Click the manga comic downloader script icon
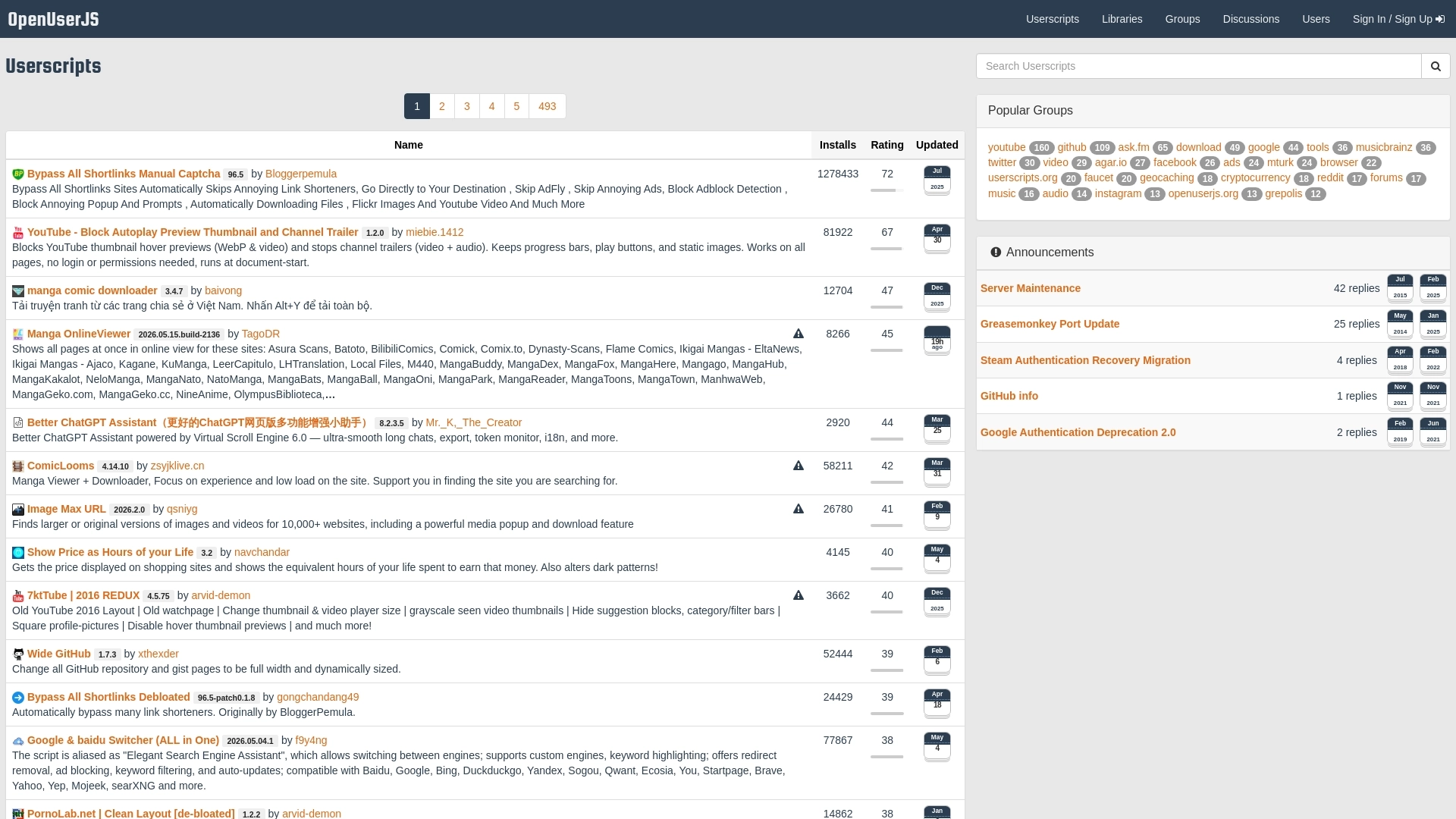The image size is (1456, 819). 18,291
